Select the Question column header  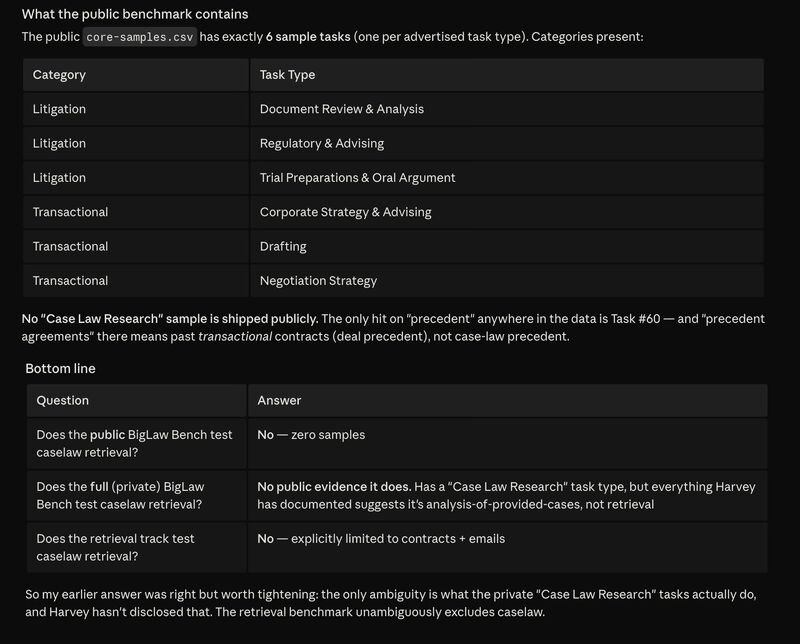pyautogui.click(x=63, y=400)
